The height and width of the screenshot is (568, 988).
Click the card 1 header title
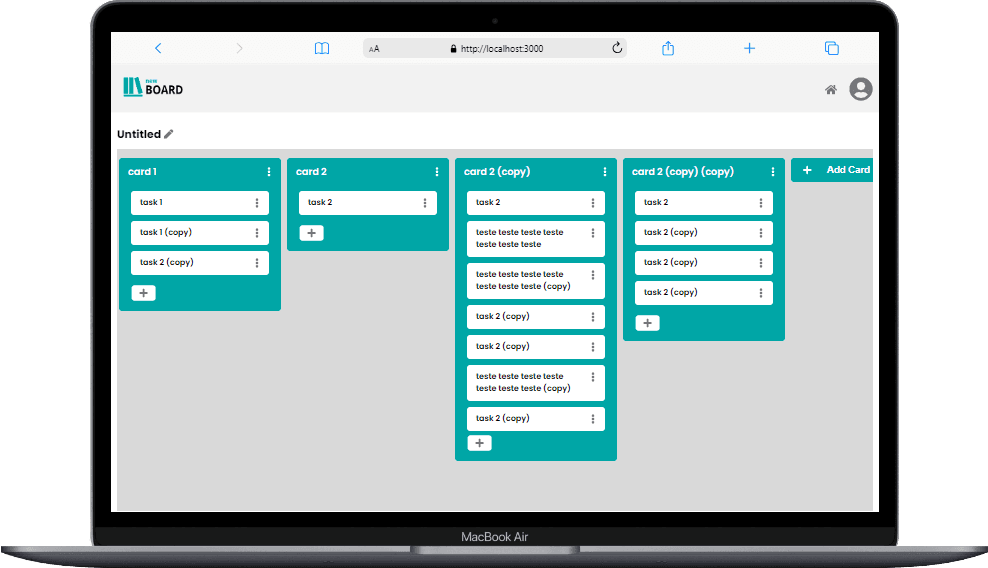pos(142,171)
